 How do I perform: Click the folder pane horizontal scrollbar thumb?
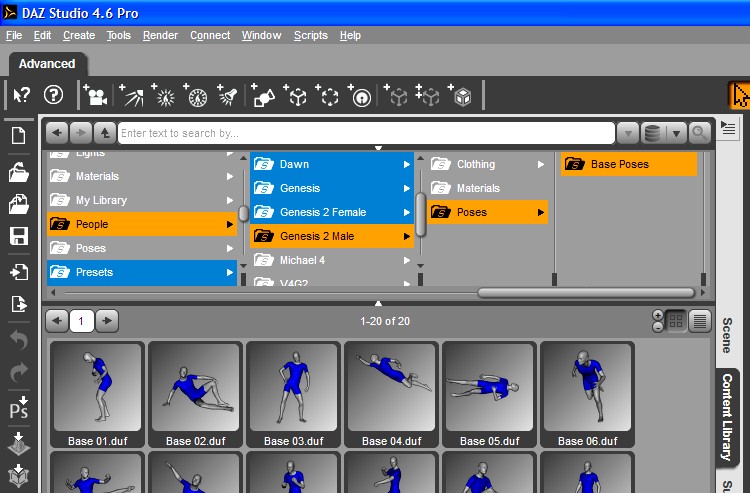click(586, 292)
